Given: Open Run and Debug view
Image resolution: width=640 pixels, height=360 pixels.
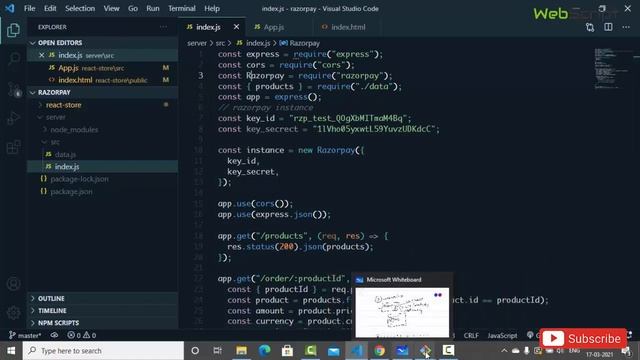Looking at the screenshot, I should pyautogui.click(x=13, y=118).
